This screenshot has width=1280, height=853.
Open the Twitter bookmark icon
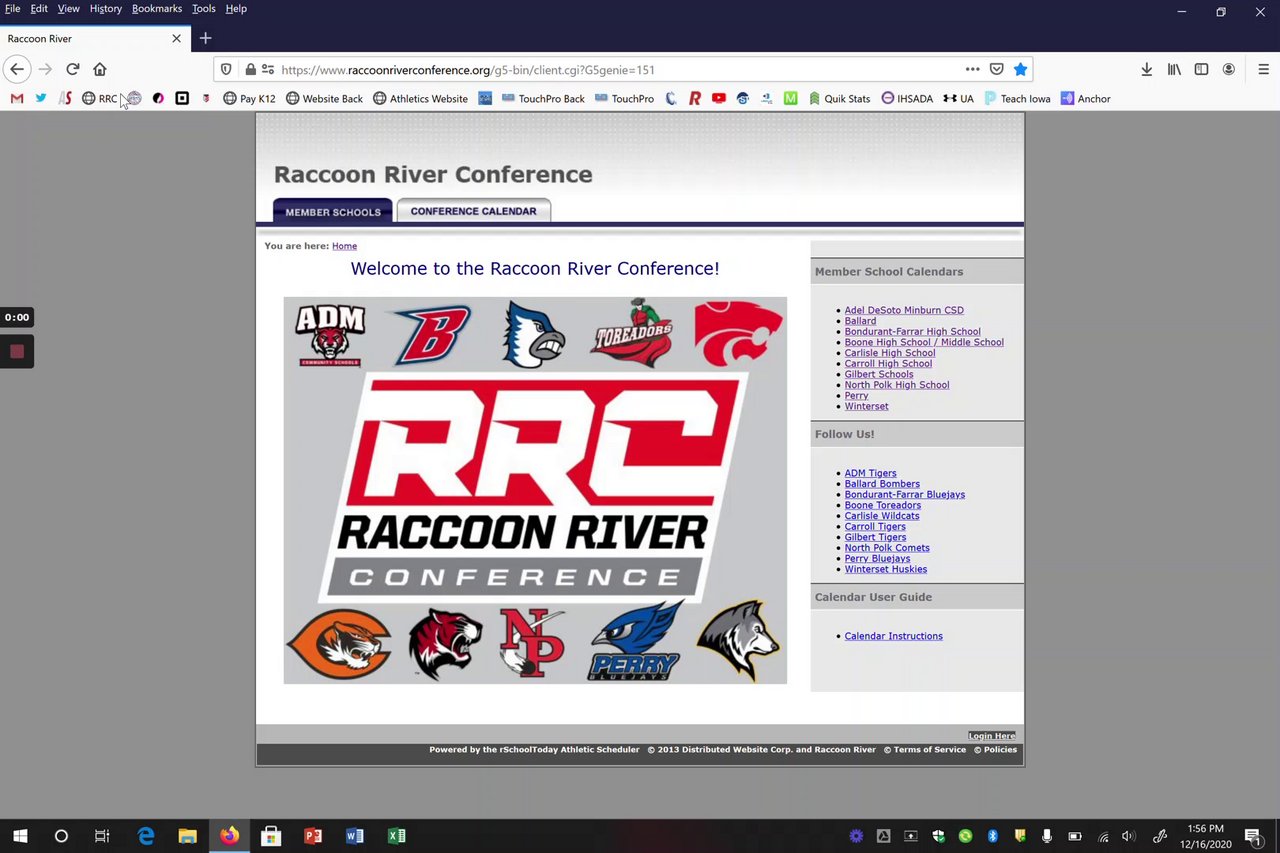click(41, 98)
